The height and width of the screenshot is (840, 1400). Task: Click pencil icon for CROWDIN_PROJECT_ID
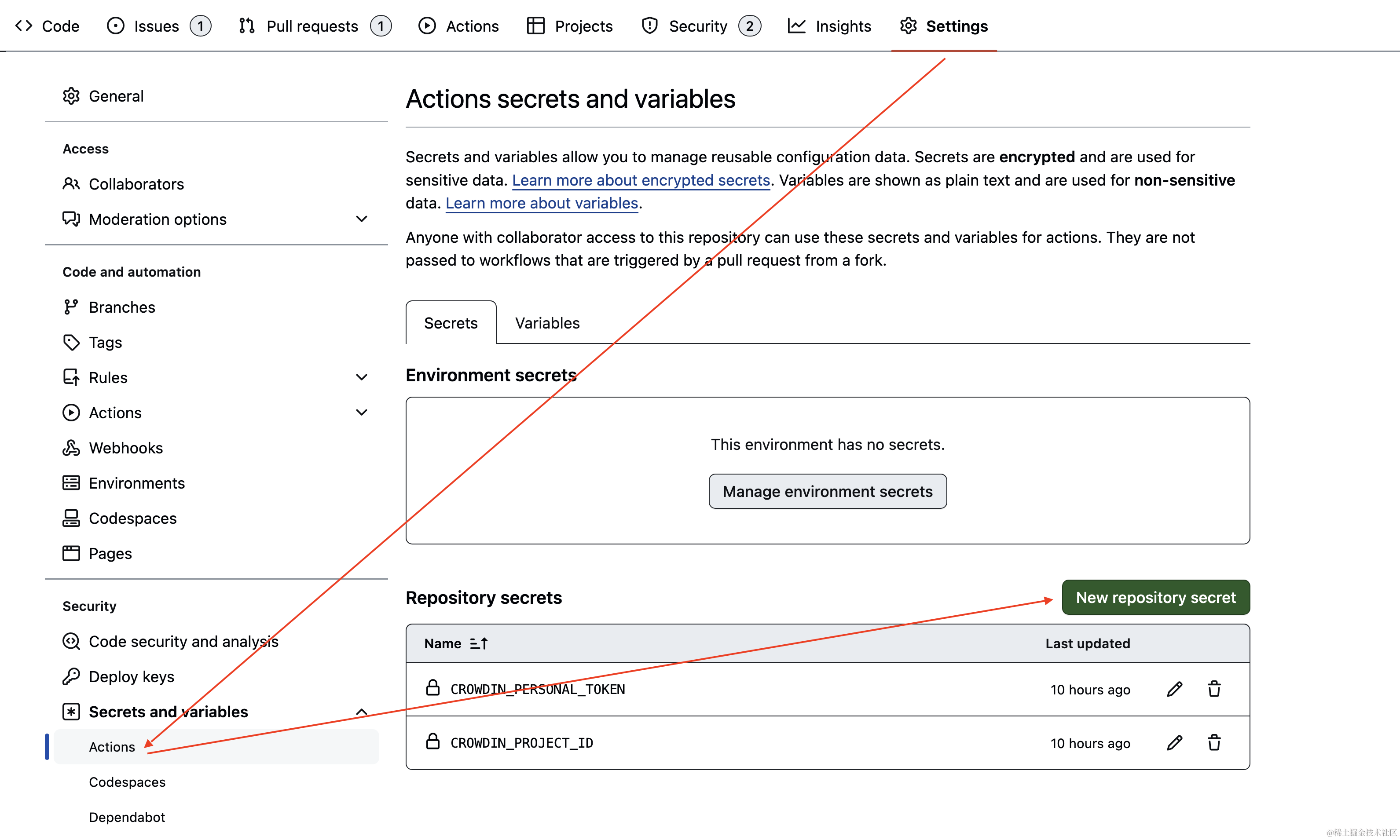click(x=1174, y=743)
